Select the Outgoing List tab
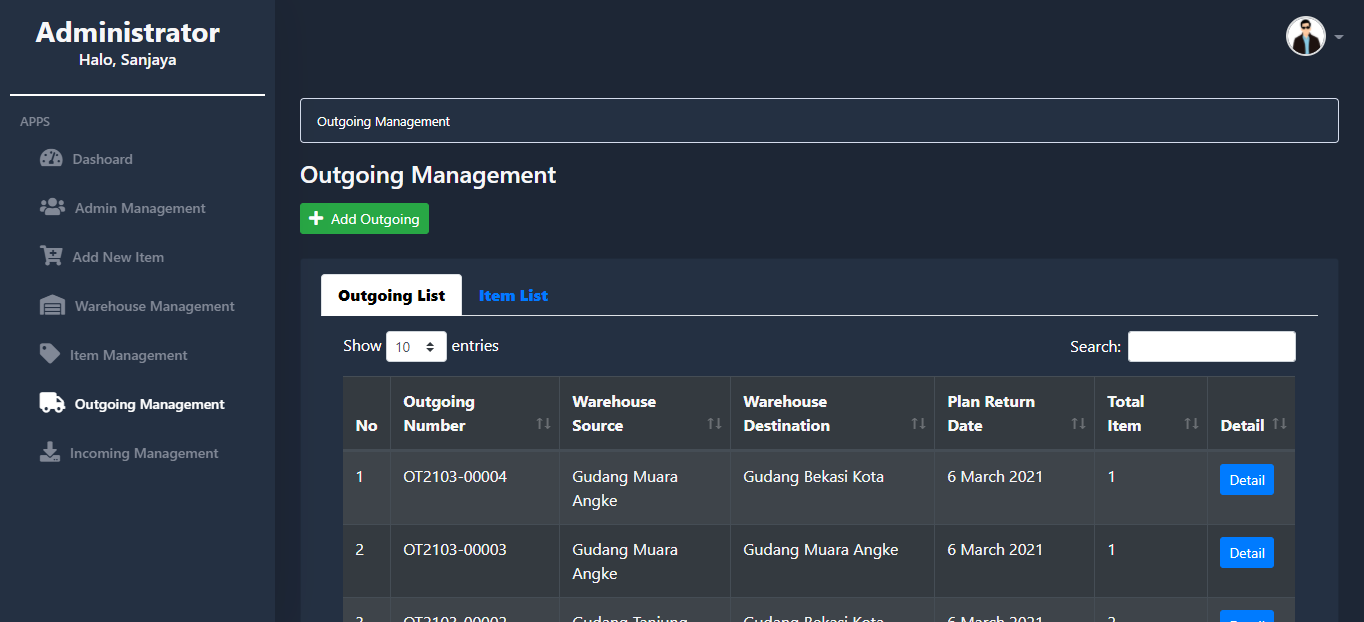Screen dimensions: 1364x622 click(391, 296)
